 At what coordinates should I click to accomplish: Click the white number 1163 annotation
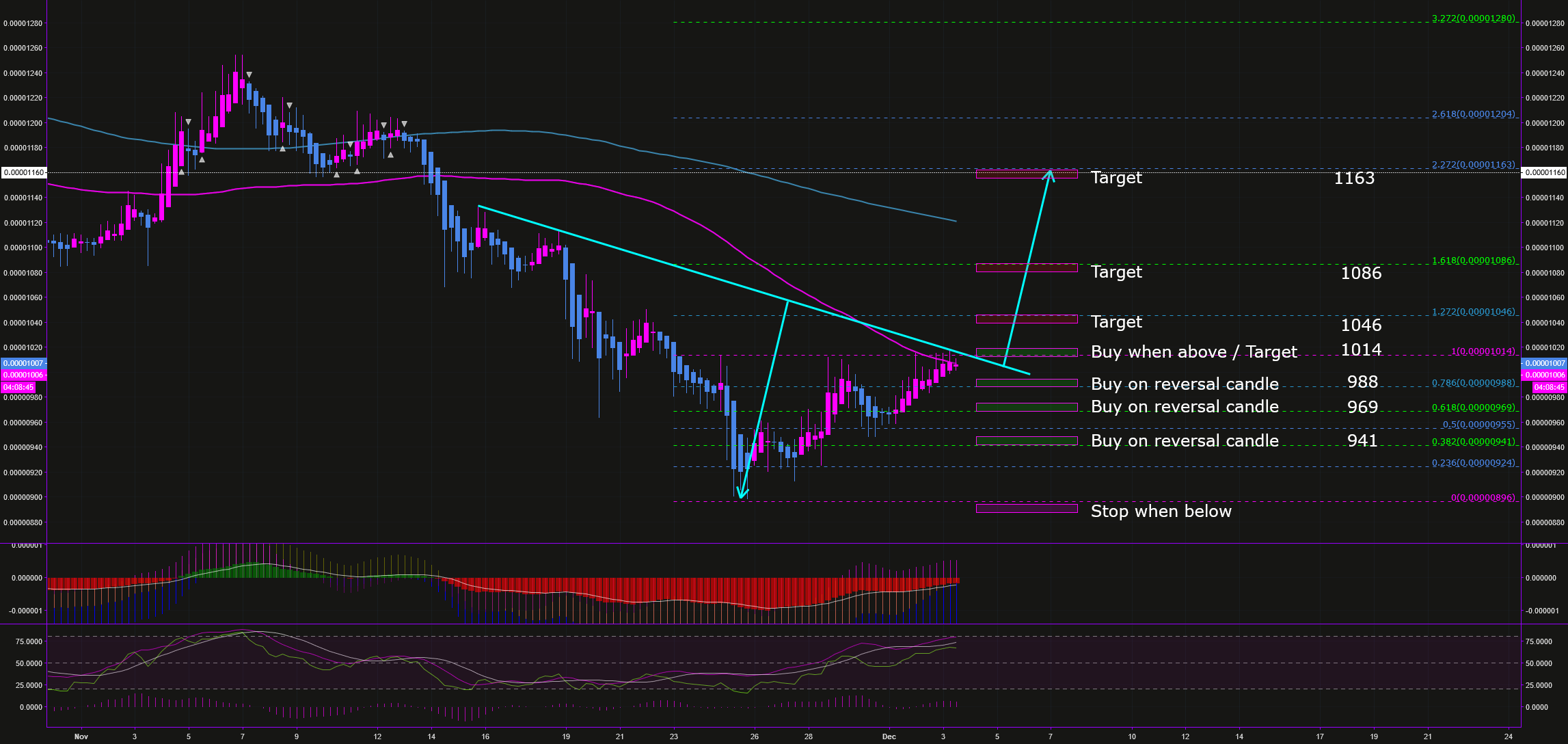tap(1354, 178)
